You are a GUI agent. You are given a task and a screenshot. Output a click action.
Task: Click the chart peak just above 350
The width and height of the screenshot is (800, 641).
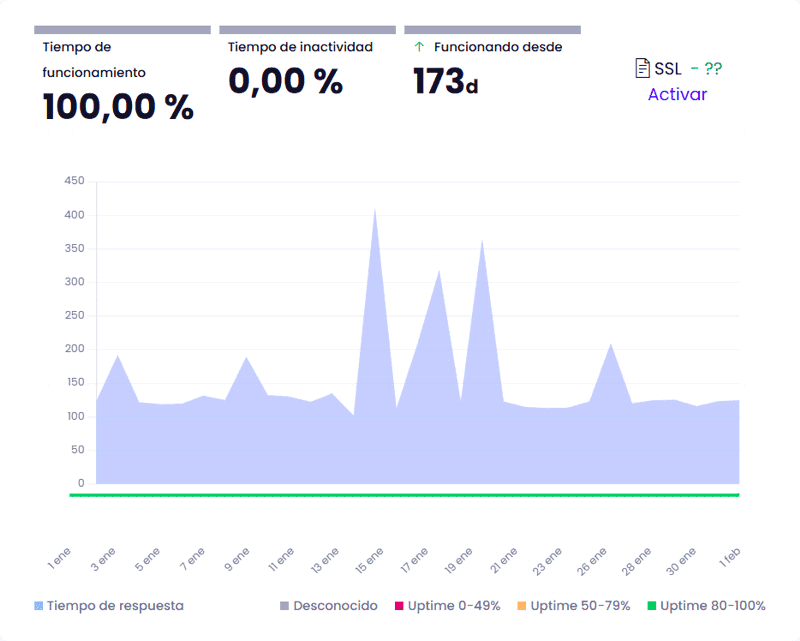coord(482,241)
